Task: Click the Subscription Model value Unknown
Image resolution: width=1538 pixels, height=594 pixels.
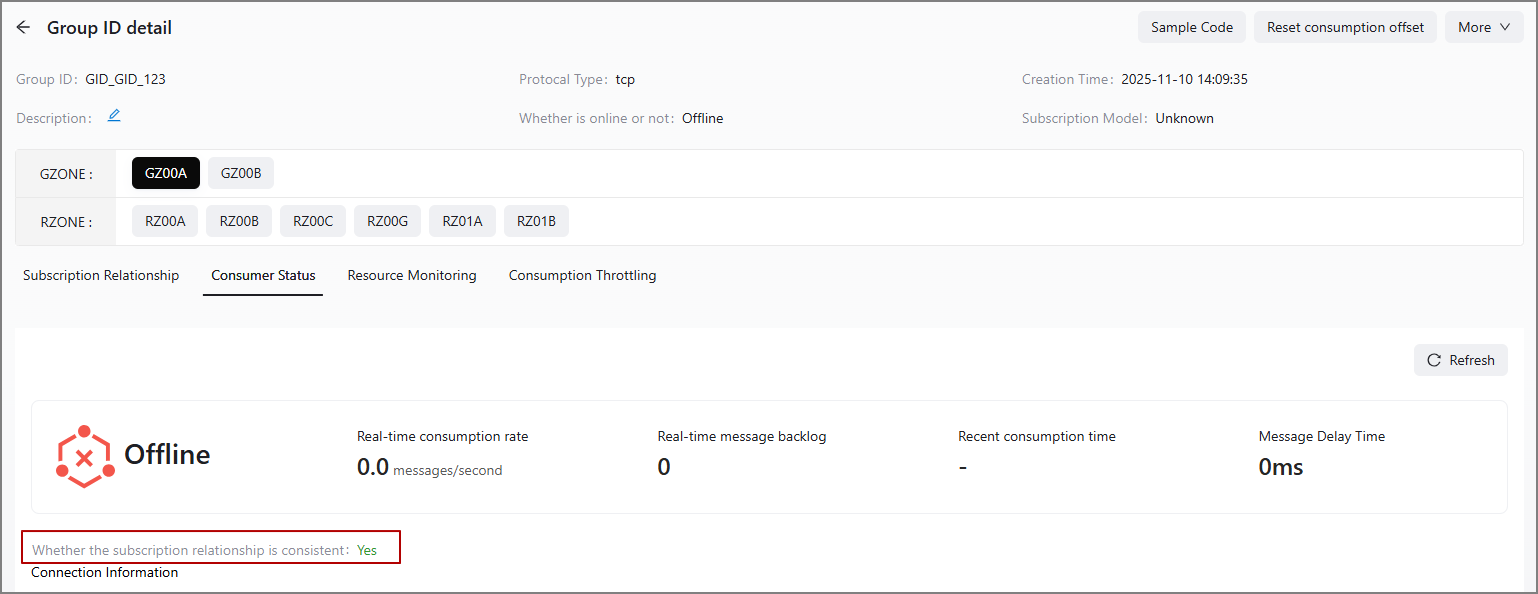Action: click(x=1184, y=118)
